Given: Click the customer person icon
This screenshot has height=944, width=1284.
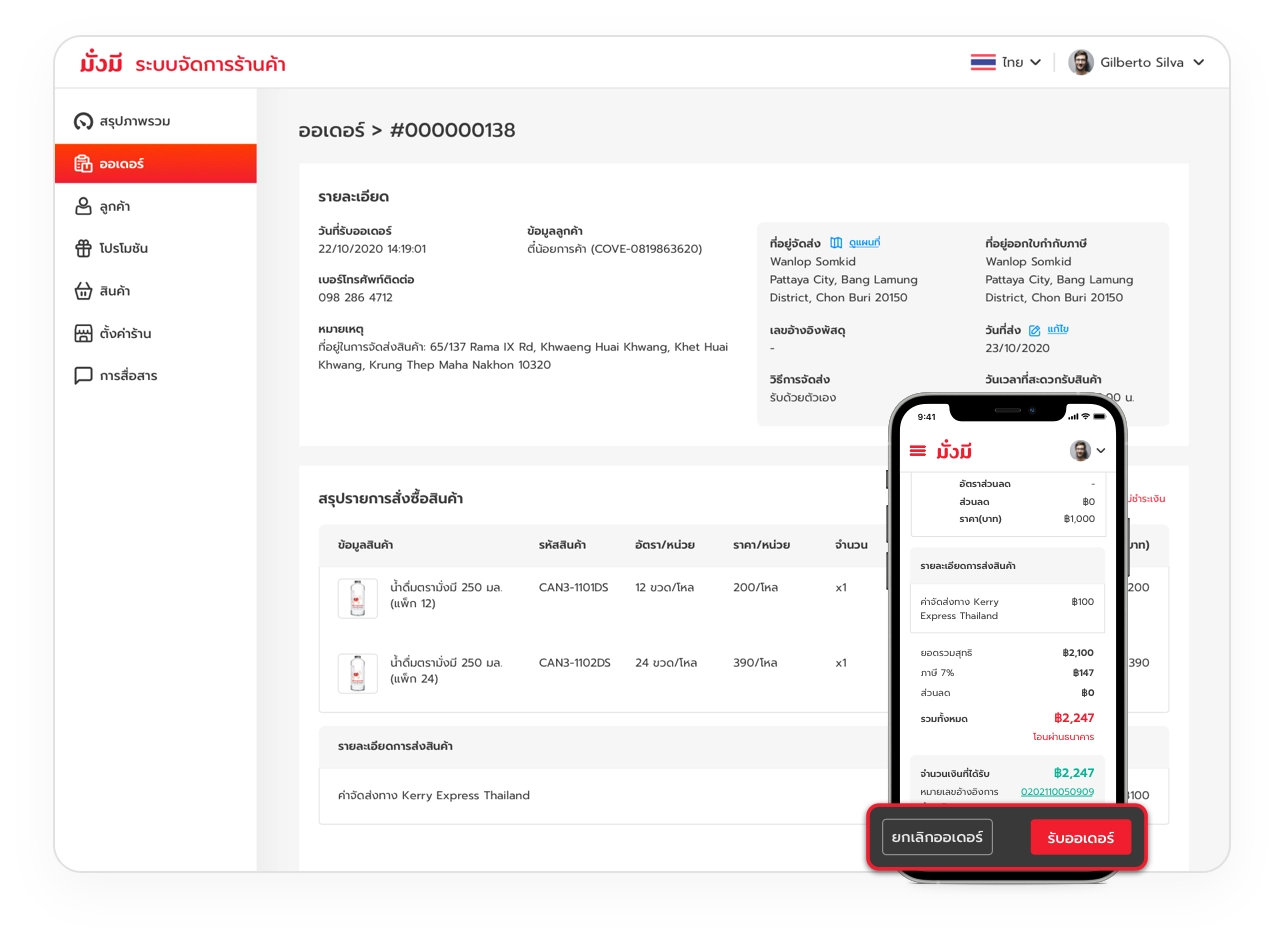Looking at the screenshot, I should coord(83,207).
